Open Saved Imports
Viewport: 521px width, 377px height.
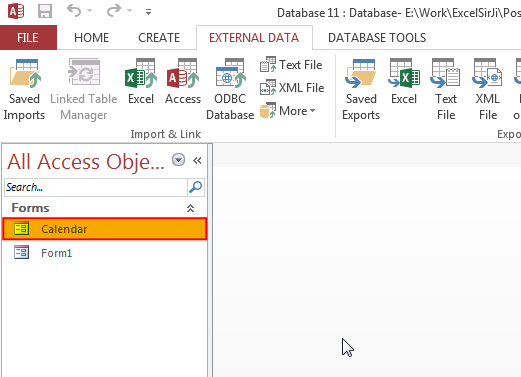point(24,89)
